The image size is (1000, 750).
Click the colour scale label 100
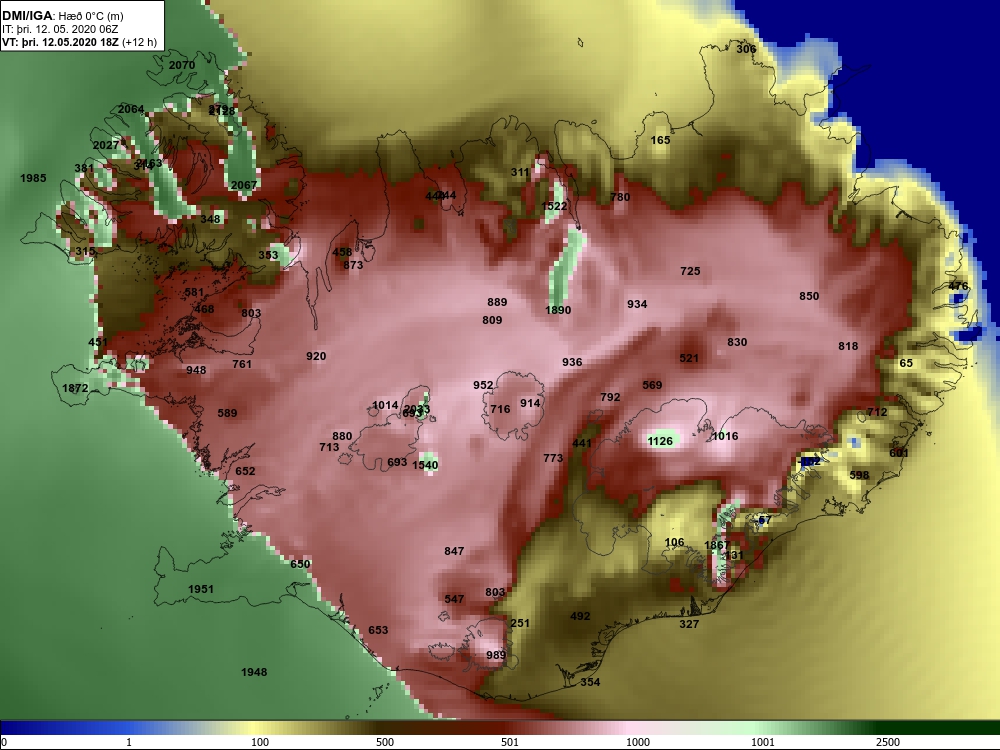pyautogui.click(x=260, y=742)
